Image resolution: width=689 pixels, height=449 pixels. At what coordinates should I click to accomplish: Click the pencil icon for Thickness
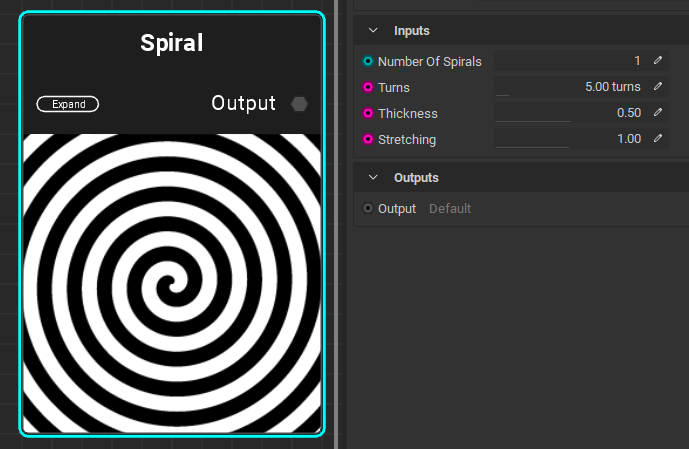click(658, 113)
